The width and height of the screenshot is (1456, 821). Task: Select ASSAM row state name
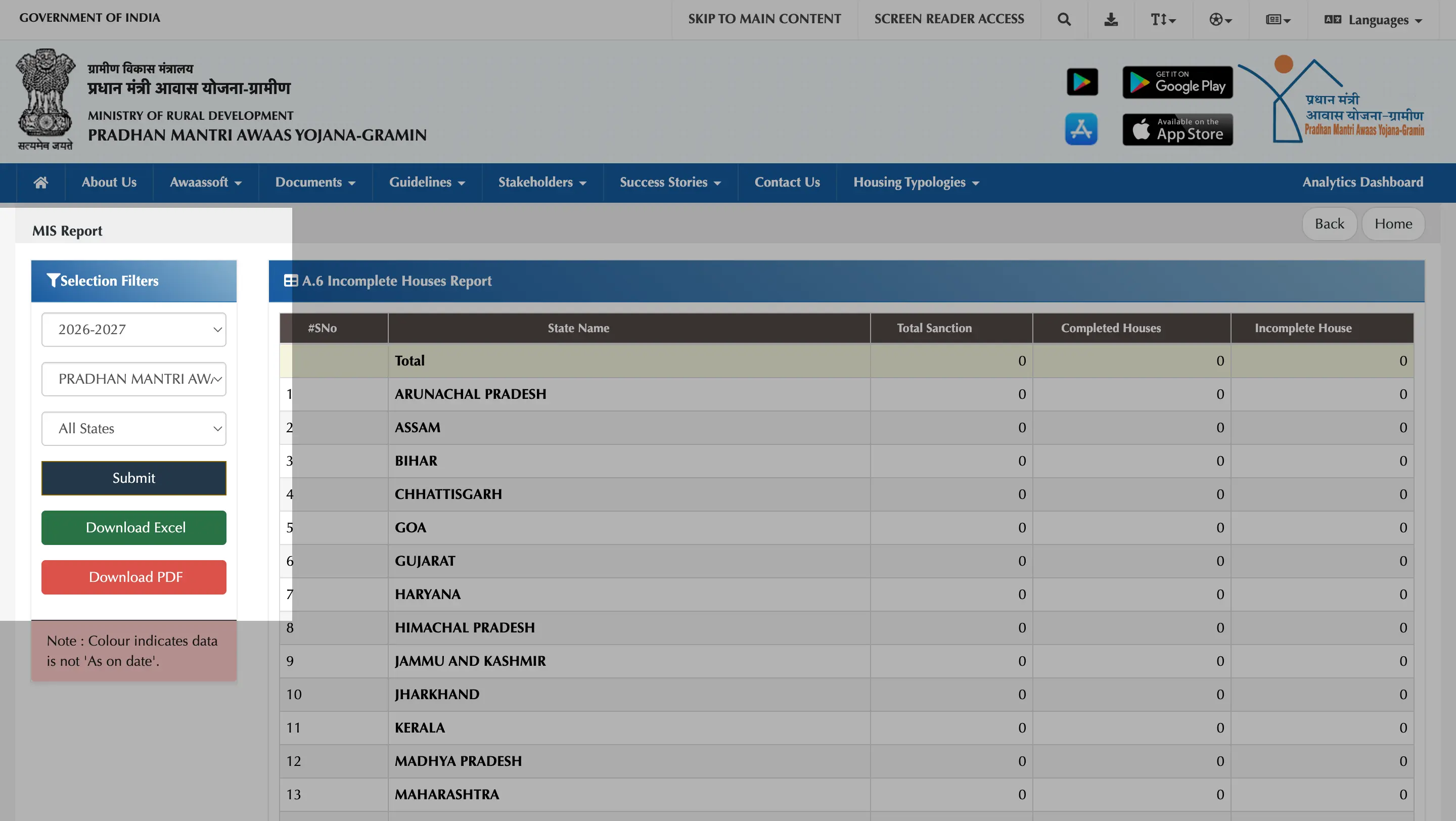pyautogui.click(x=417, y=428)
